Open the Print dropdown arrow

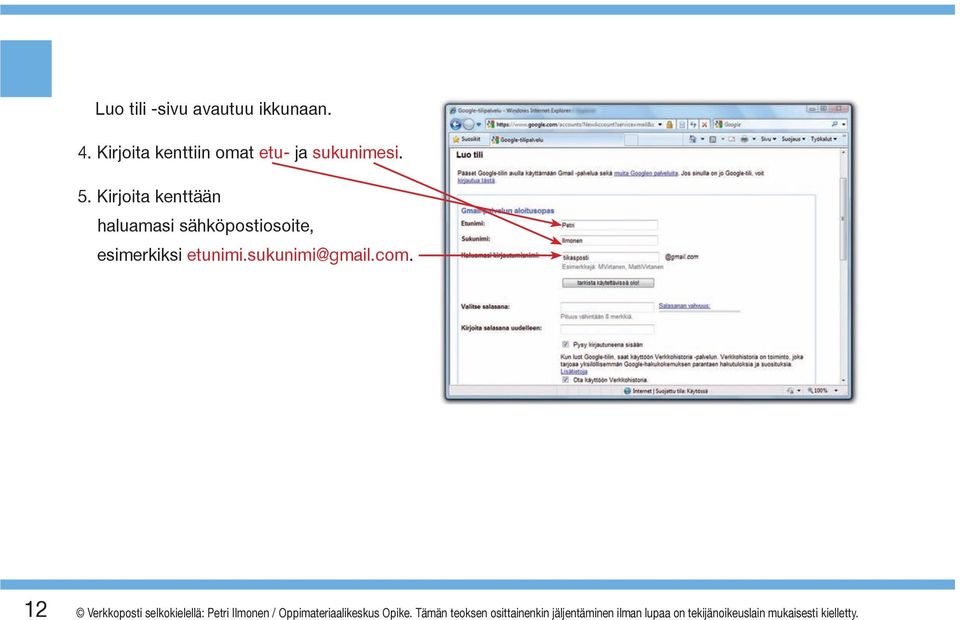point(754,140)
